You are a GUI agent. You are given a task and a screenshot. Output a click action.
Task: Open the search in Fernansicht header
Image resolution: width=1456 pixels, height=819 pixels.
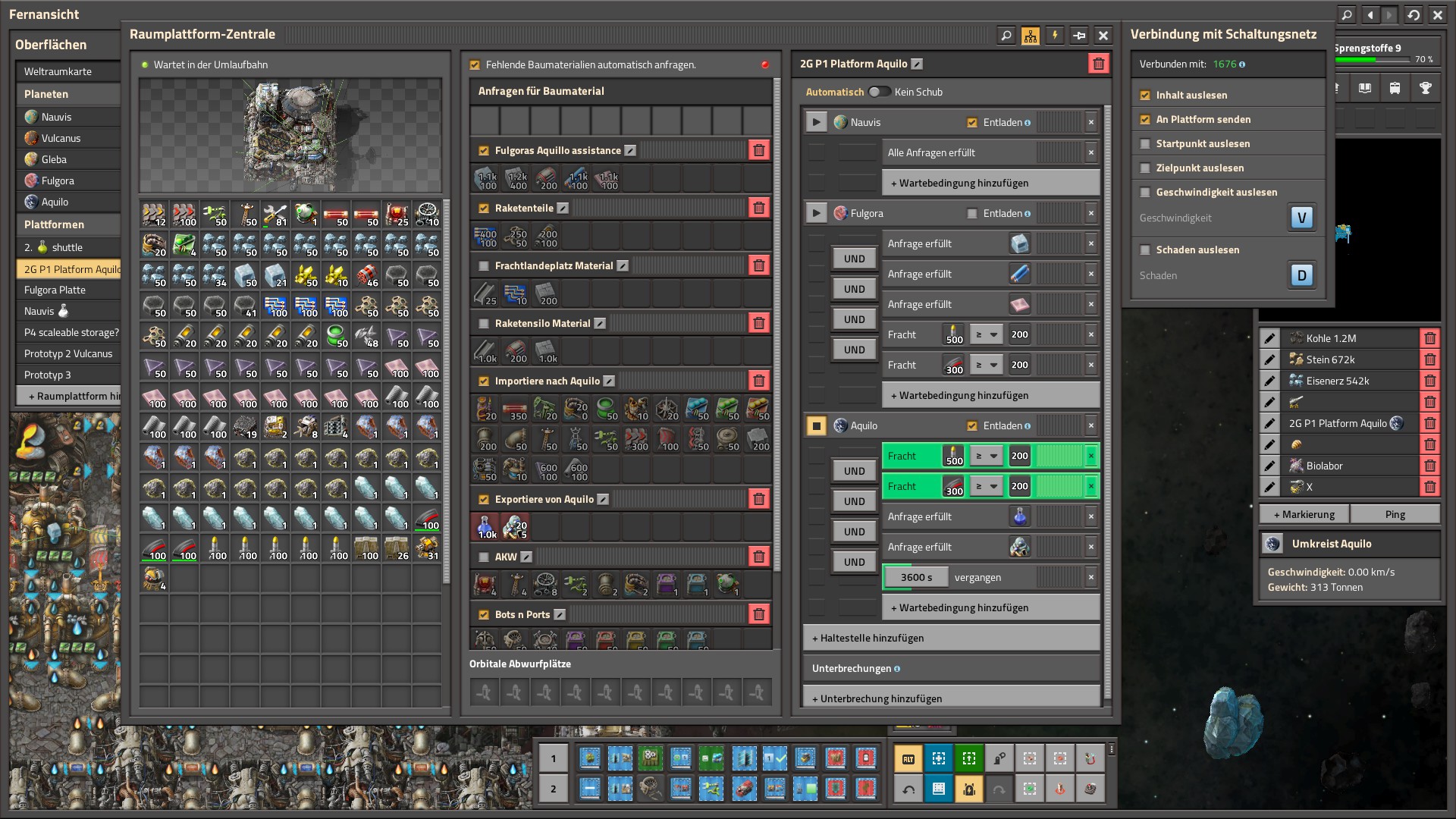(x=1346, y=14)
